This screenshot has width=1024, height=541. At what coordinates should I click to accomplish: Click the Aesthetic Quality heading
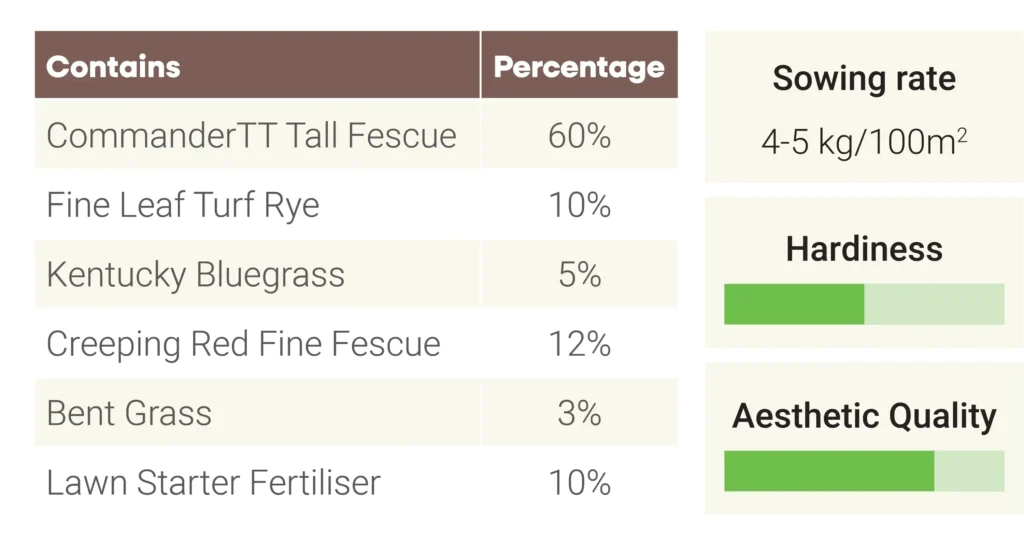[x=864, y=416]
